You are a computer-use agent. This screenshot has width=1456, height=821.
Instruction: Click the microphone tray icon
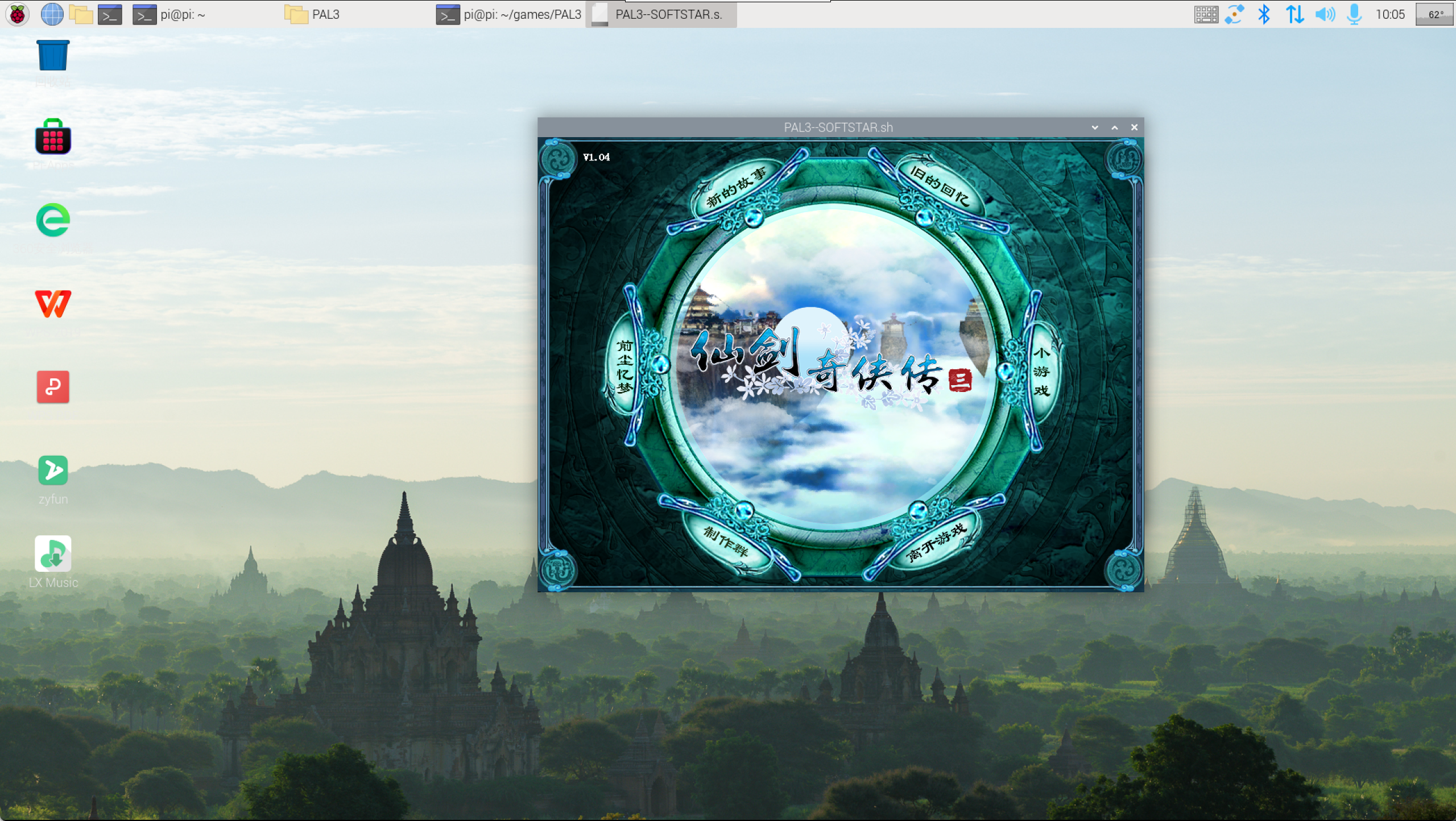[1354, 14]
